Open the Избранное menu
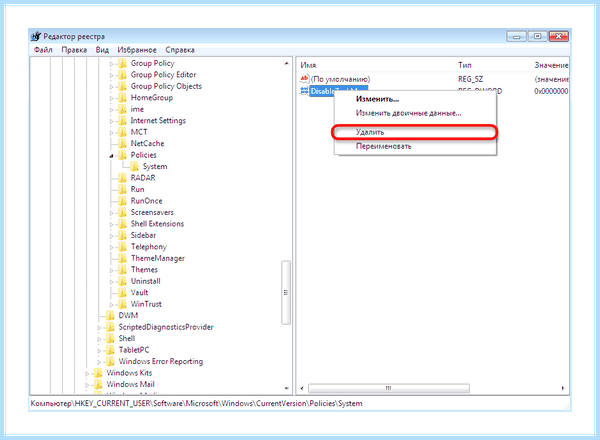This screenshot has height=440, width=600. [x=137, y=50]
